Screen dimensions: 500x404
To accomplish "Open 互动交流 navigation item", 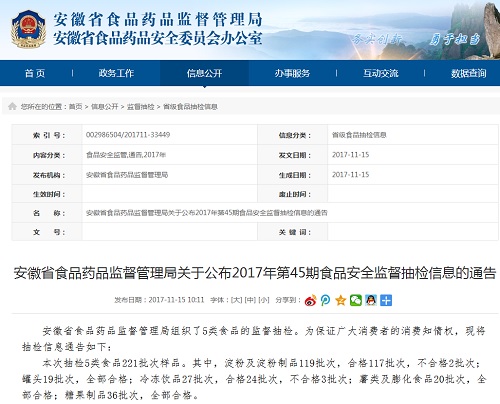I will click(x=381, y=73).
